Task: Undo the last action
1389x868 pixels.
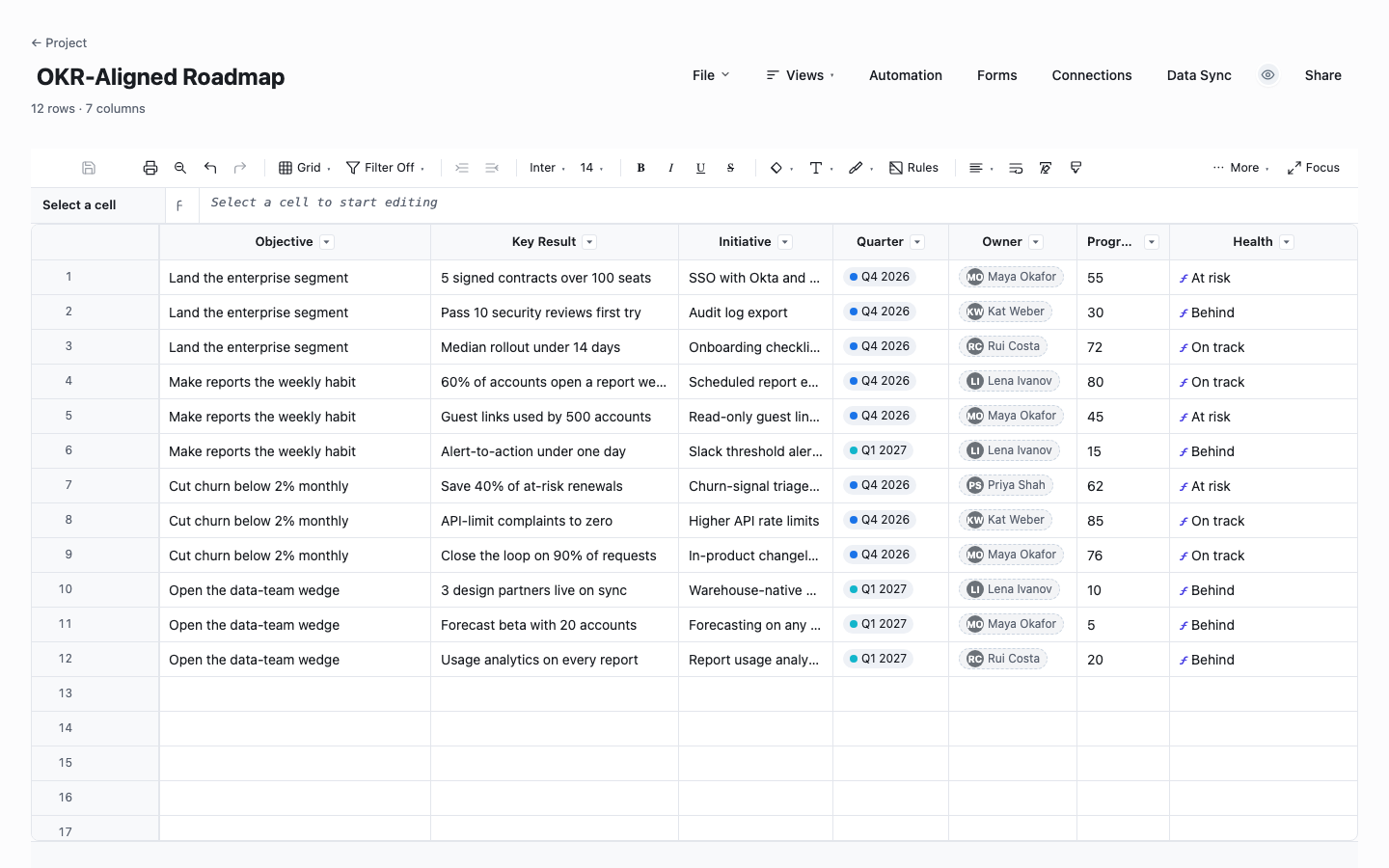Action: (x=210, y=168)
